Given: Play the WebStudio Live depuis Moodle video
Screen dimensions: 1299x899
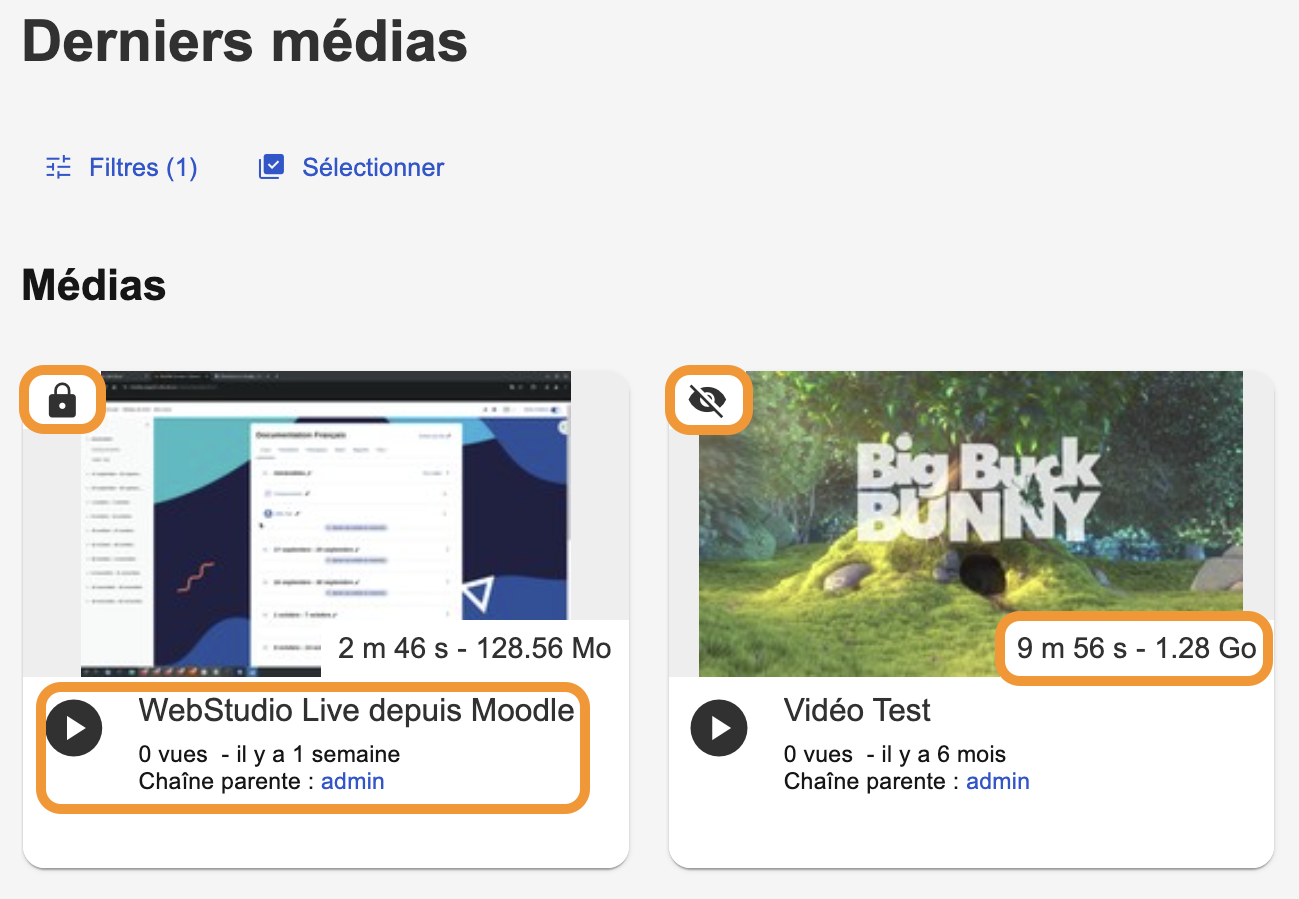Looking at the screenshot, I should click(x=74, y=727).
